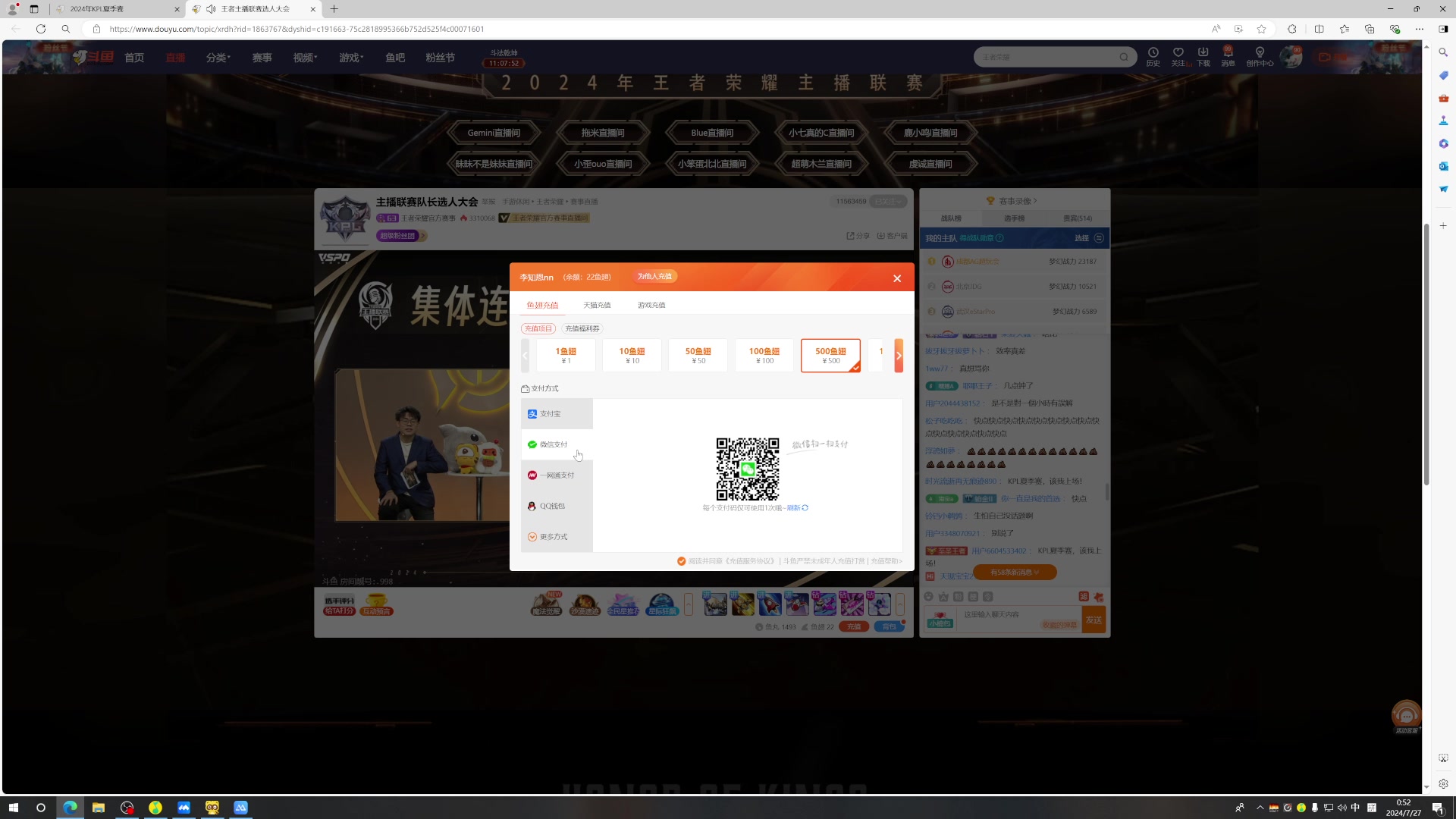Open 游戏 dropdown in navigation bar

pos(351,58)
